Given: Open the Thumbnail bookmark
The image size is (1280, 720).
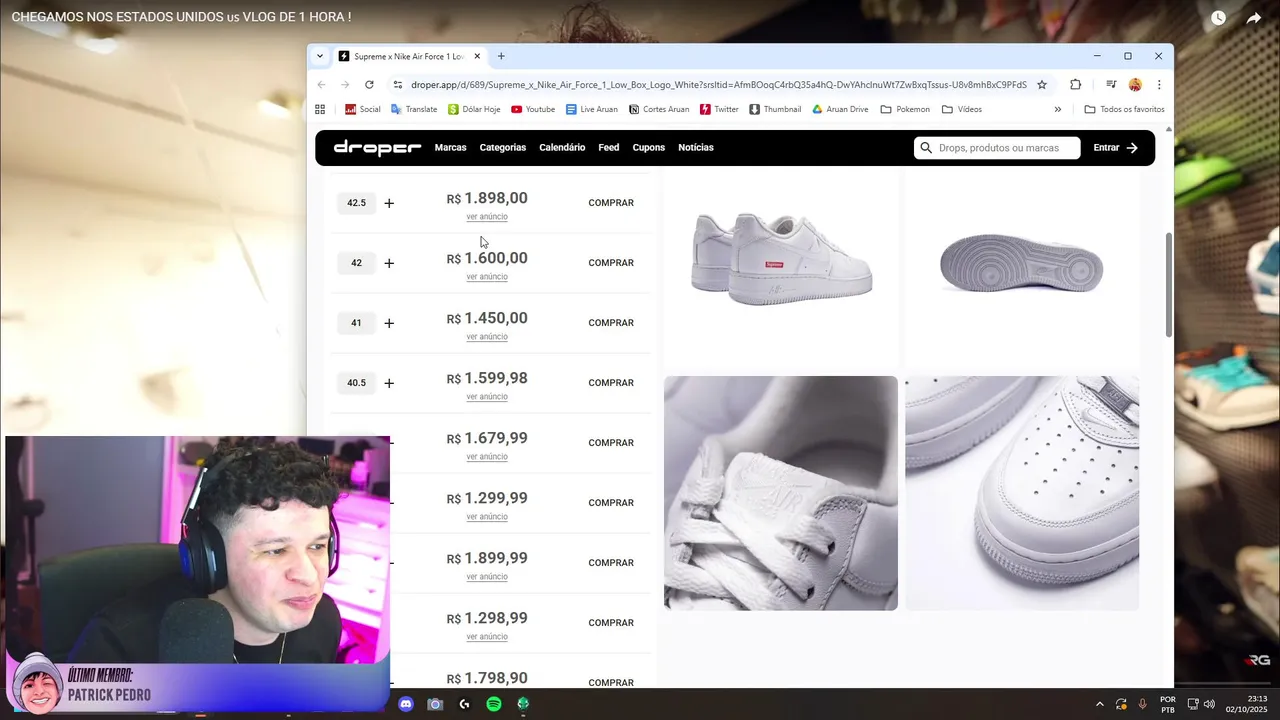Looking at the screenshot, I should [775, 109].
